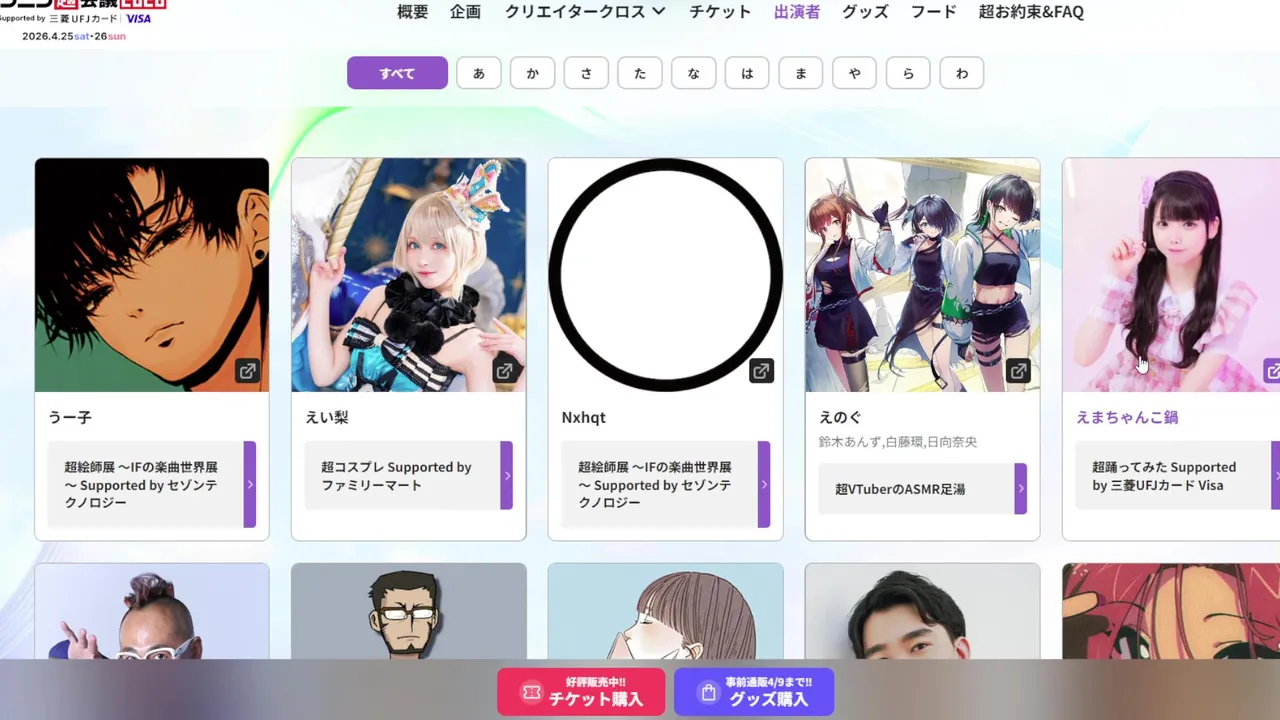Open the フード menu item
Viewport: 1280px width, 720px height.
pyautogui.click(x=934, y=11)
